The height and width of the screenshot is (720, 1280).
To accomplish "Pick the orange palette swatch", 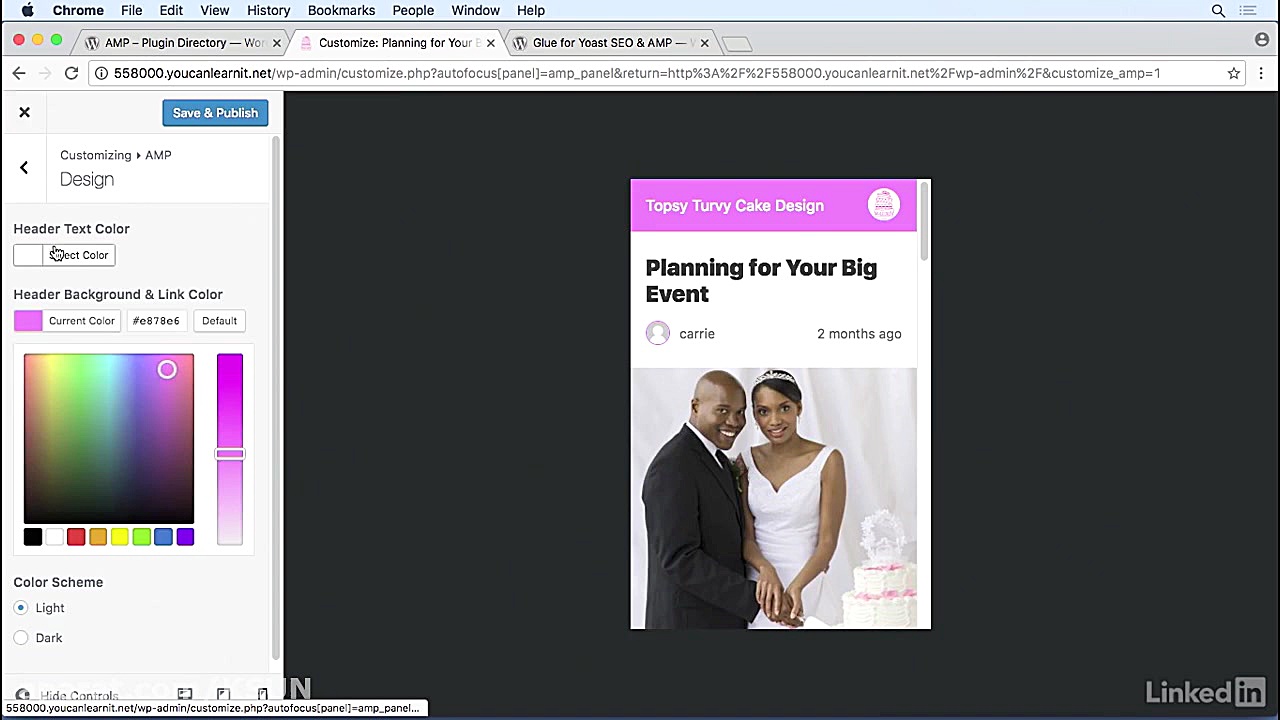I will [x=98, y=537].
